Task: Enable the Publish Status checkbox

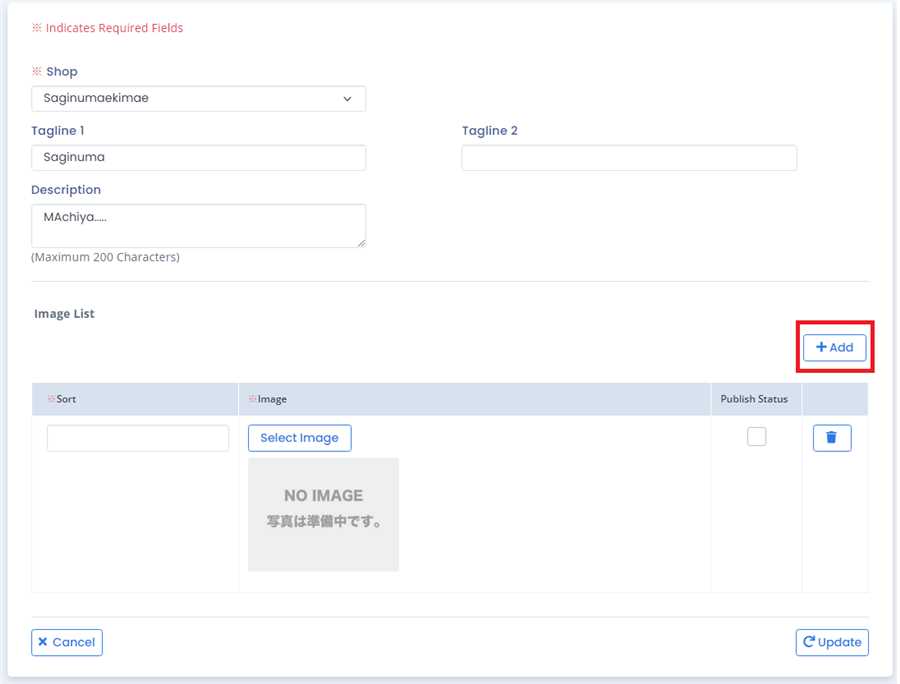Action: [x=757, y=437]
